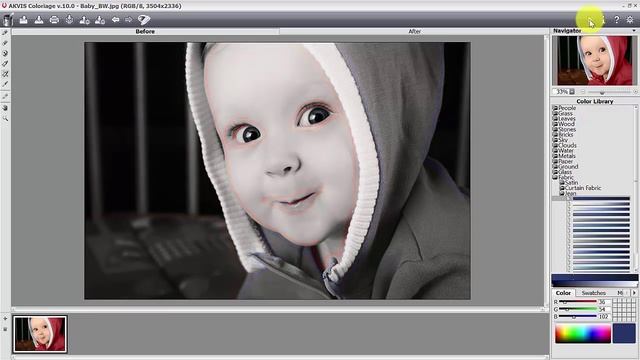Screen dimensions: 640x360
Task: Select the Curtain Fabric entry
Action: point(583,188)
